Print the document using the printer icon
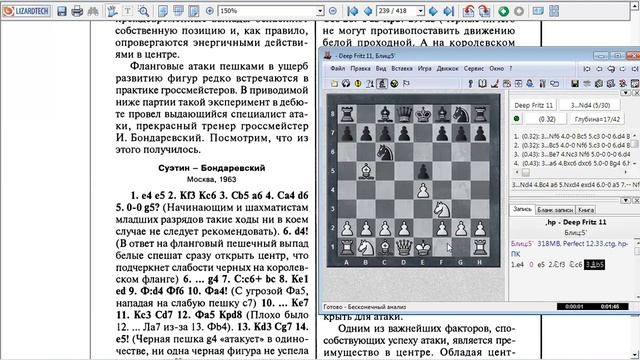This screenshot has height=360, width=640. [x=77, y=11]
